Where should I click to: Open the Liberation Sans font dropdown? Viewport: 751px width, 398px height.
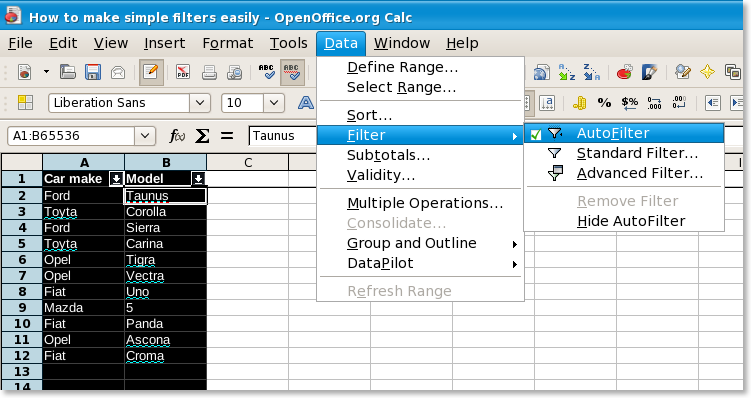200,102
